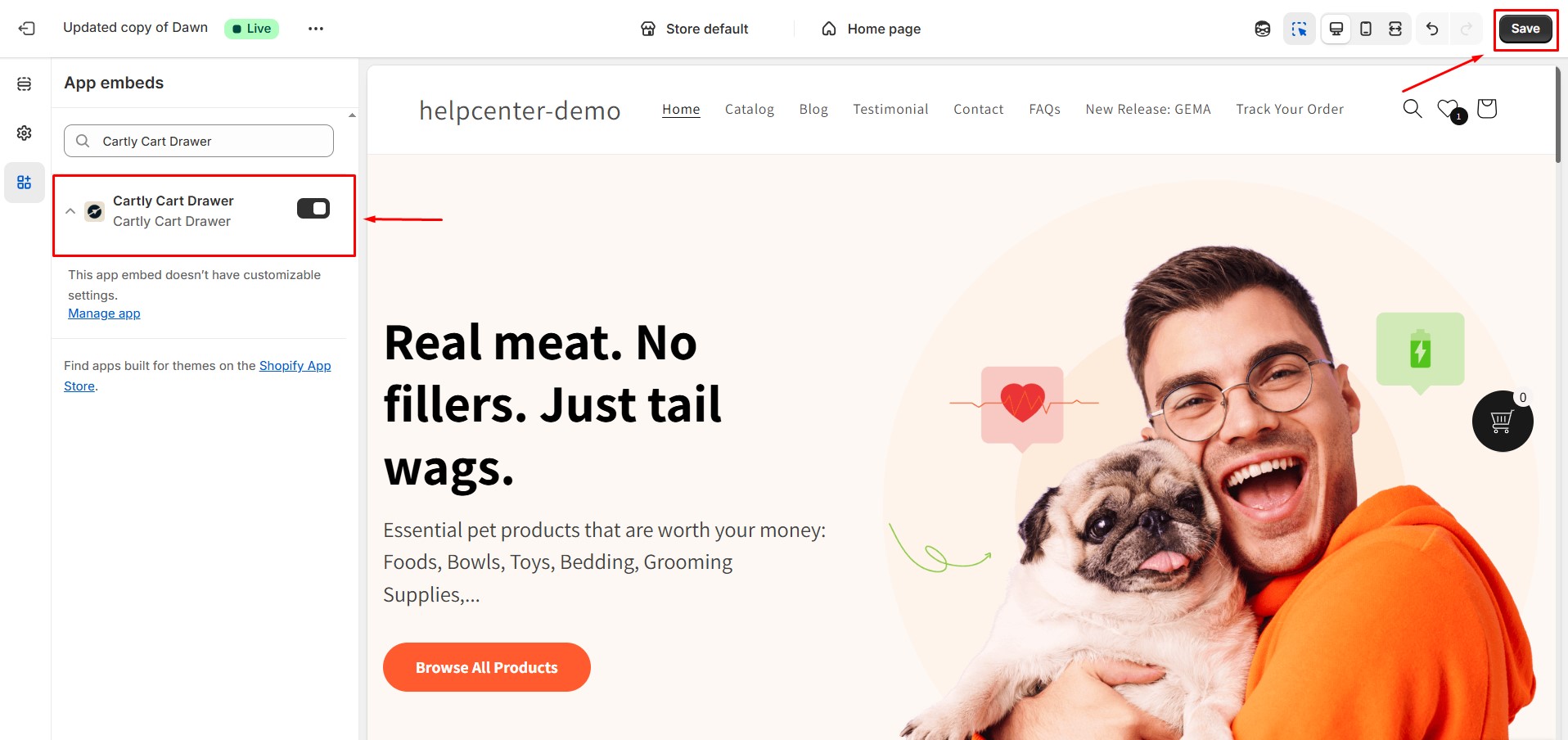Screen dimensions: 1568x740
Task: Click the Save button
Action: tap(1525, 29)
